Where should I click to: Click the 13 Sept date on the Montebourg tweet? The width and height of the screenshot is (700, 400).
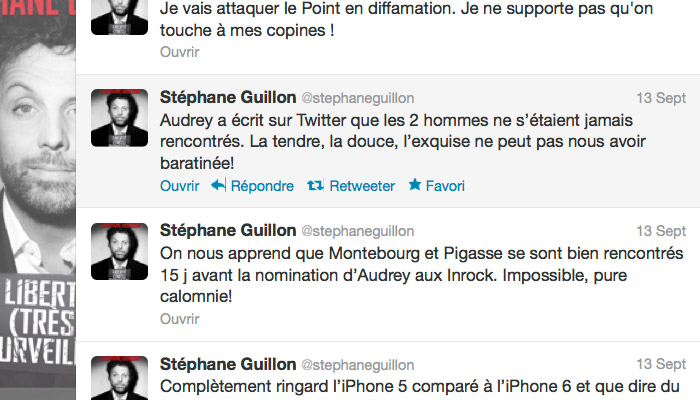point(661,231)
